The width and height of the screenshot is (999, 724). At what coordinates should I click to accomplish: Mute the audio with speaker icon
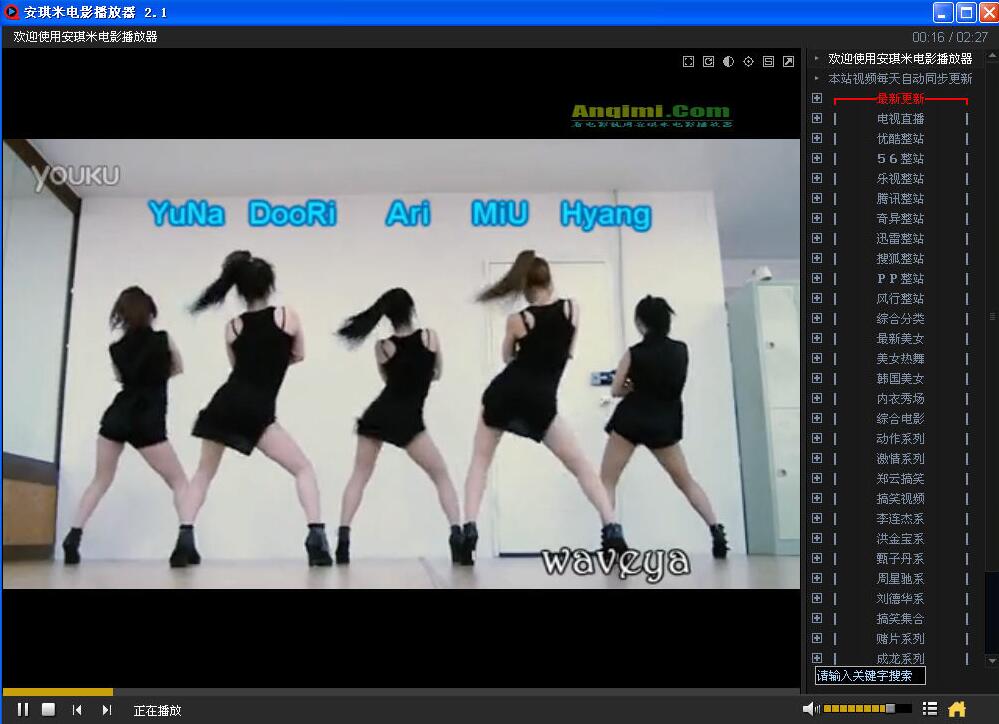click(811, 709)
